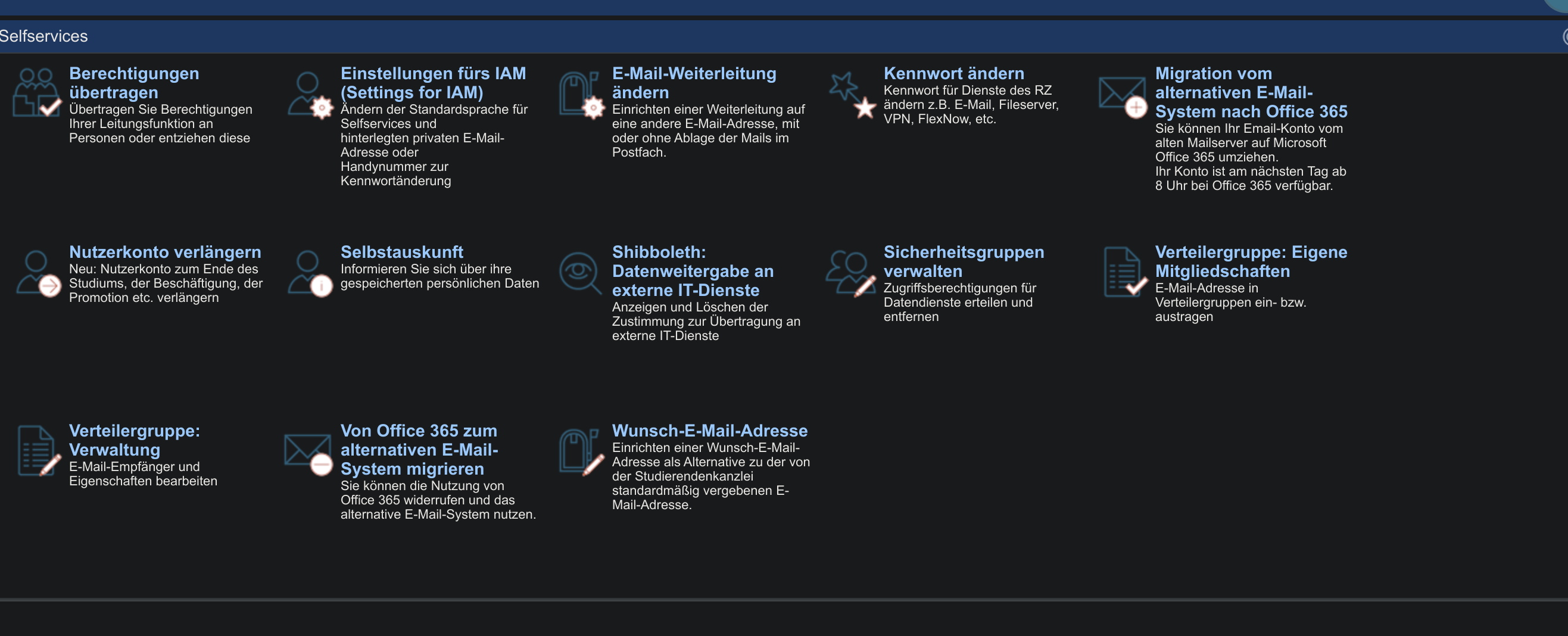Open Nutzerkonto verlängern selfservice link
The height and width of the screenshot is (636, 1568).
point(165,252)
